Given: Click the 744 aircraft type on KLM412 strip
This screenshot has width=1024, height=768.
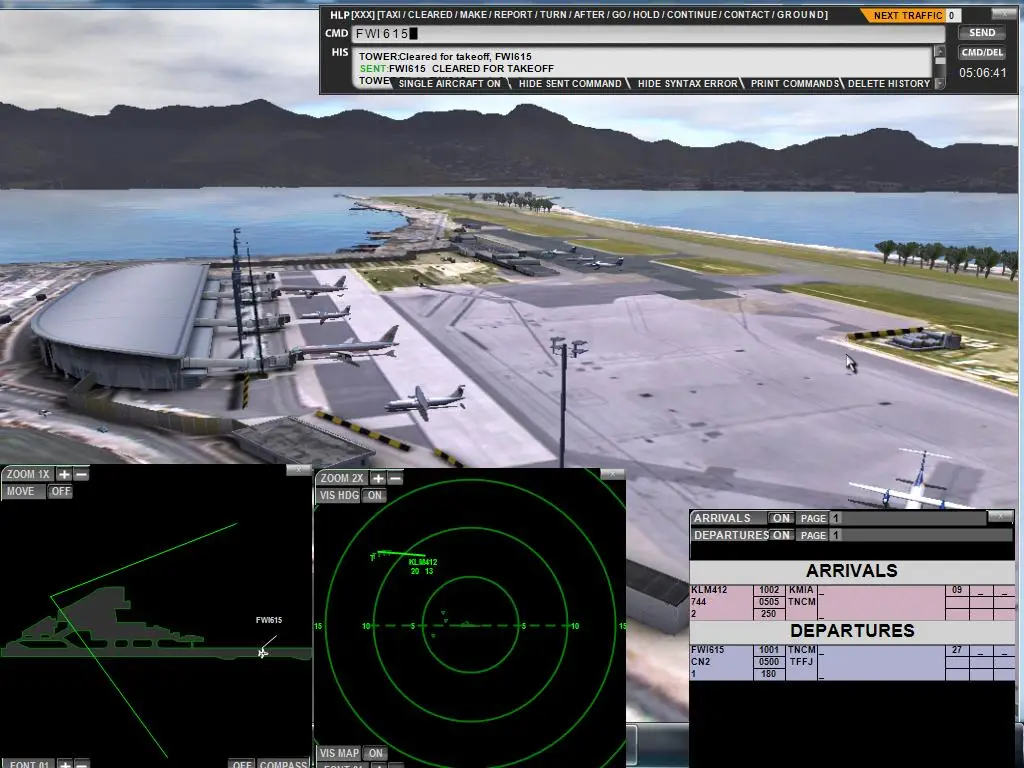Looking at the screenshot, I should tap(699, 601).
